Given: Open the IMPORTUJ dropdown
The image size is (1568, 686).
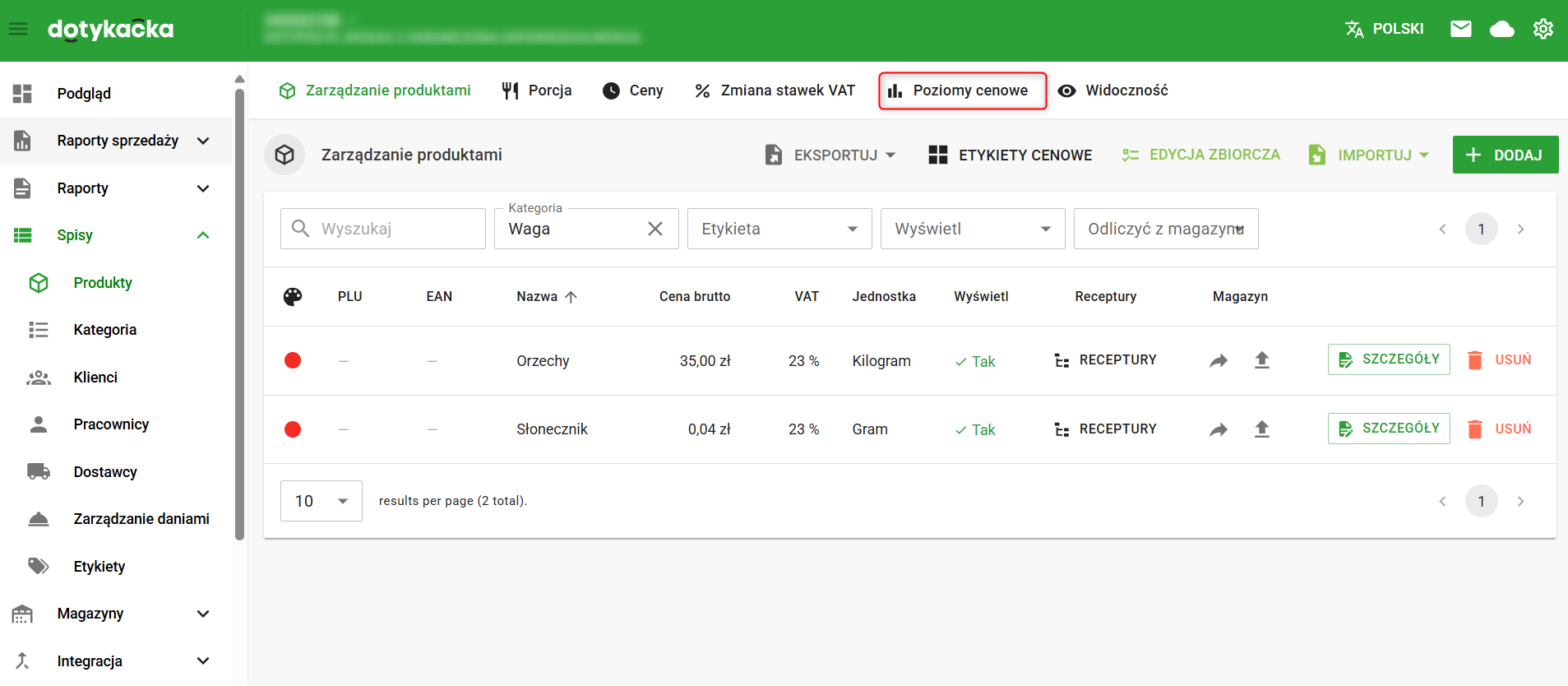Looking at the screenshot, I should pos(1369,155).
